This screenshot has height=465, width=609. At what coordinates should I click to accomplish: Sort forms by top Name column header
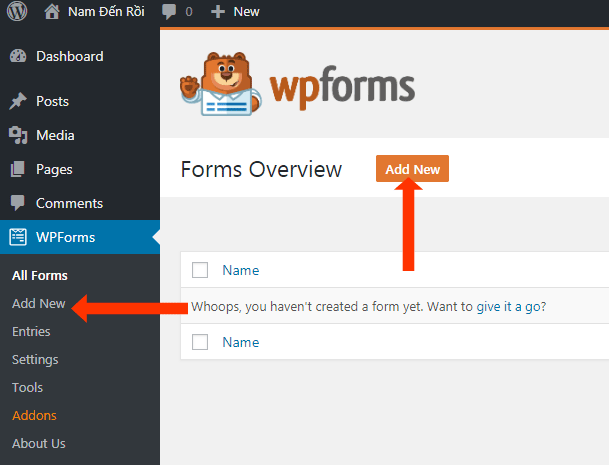pos(240,270)
